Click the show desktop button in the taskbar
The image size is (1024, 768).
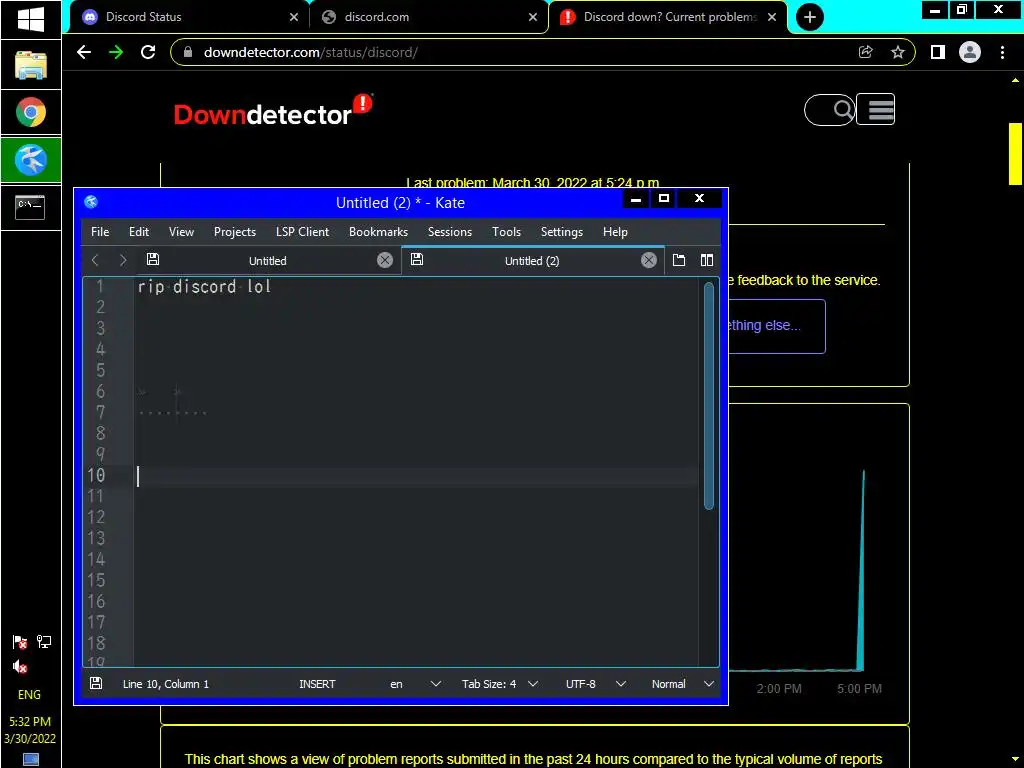click(x=31, y=760)
